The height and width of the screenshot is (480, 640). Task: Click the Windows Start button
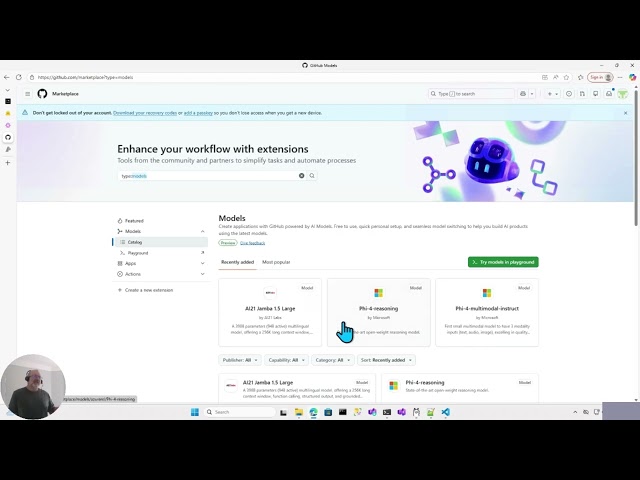tap(195, 412)
